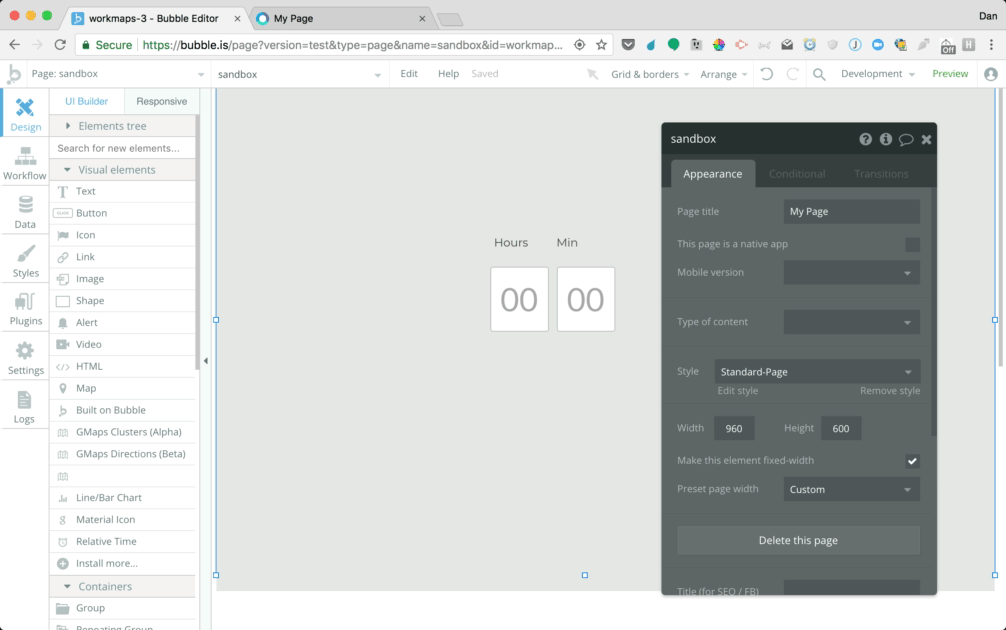Collapse the Visual elements section
The height and width of the screenshot is (630, 1006).
(x=123, y=170)
